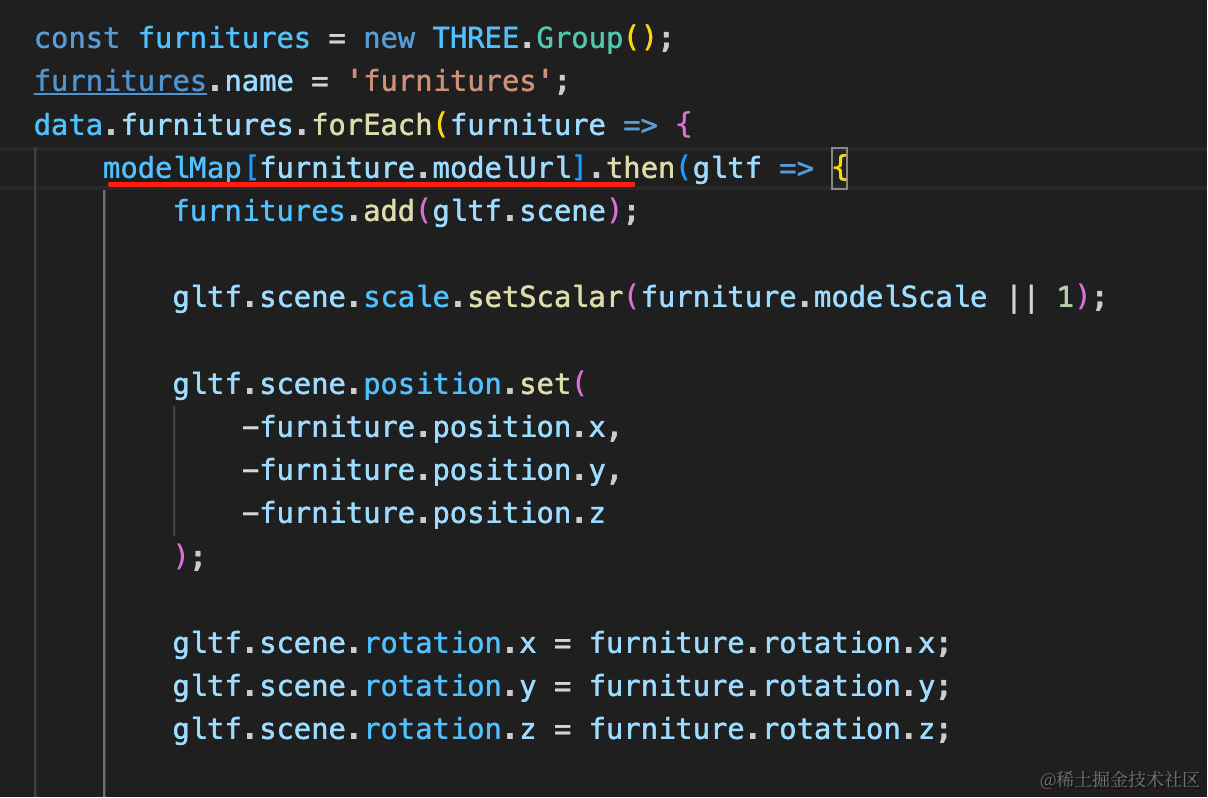Click closing ');' of position.set
The height and width of the screenshot is (798, 1208).
pos(189,556)
